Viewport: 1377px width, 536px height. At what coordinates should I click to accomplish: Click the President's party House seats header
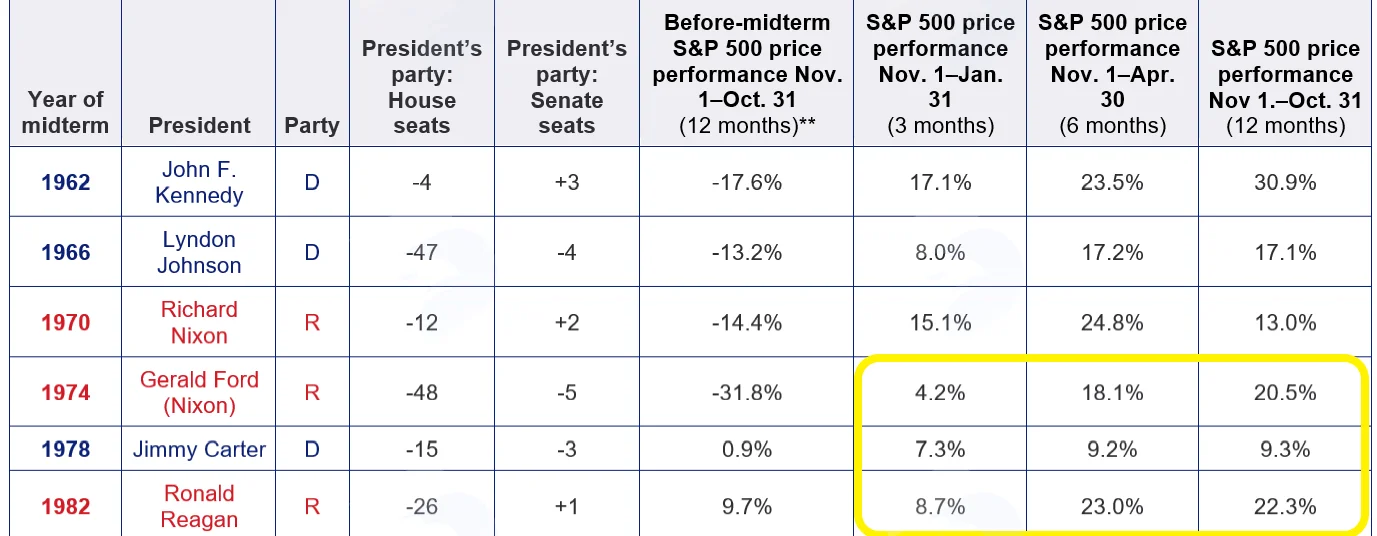click(x=422, y=87)
